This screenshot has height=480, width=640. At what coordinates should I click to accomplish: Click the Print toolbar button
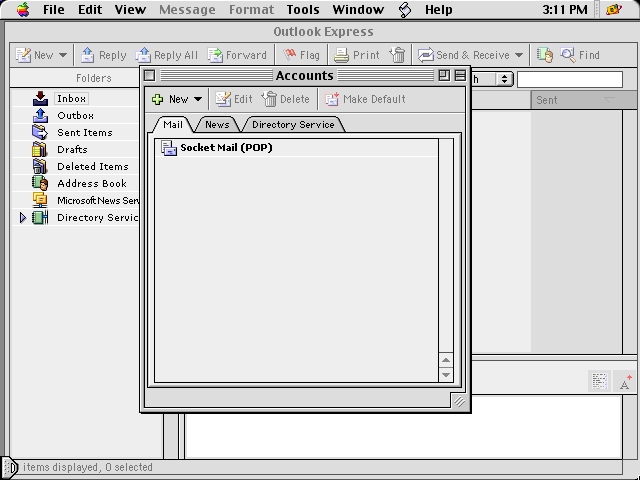click(356, 55)
